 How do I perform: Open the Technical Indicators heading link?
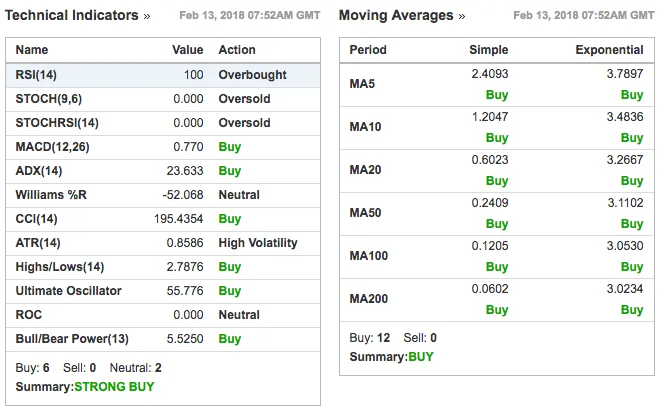(x=71, y=15)
